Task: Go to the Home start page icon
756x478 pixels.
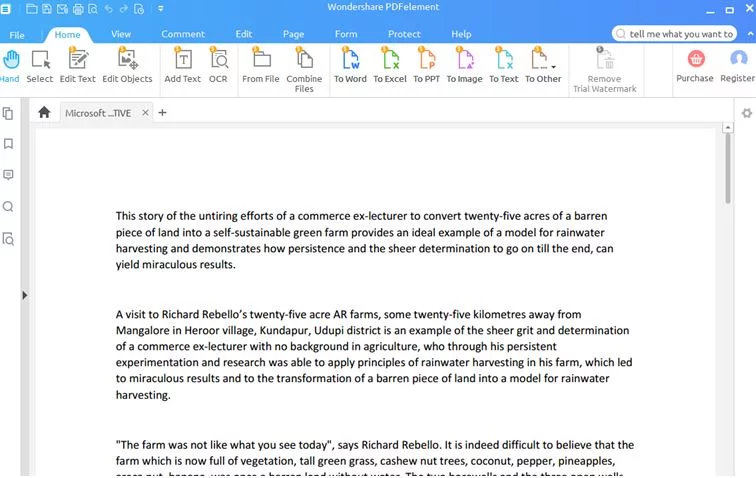Action: click(x=44, y=113)
